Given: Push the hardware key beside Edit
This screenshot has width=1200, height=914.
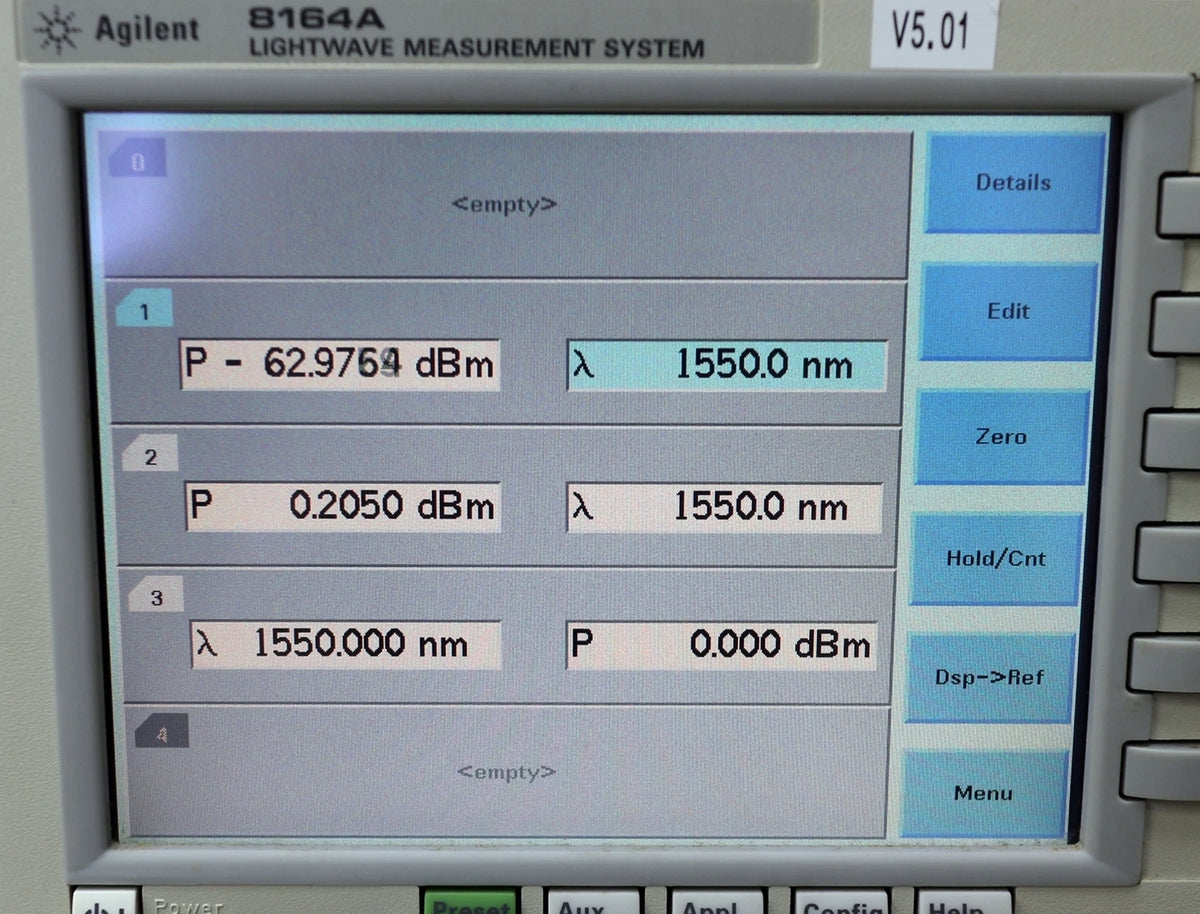Looking at the screenshot, I should 1176,323.
